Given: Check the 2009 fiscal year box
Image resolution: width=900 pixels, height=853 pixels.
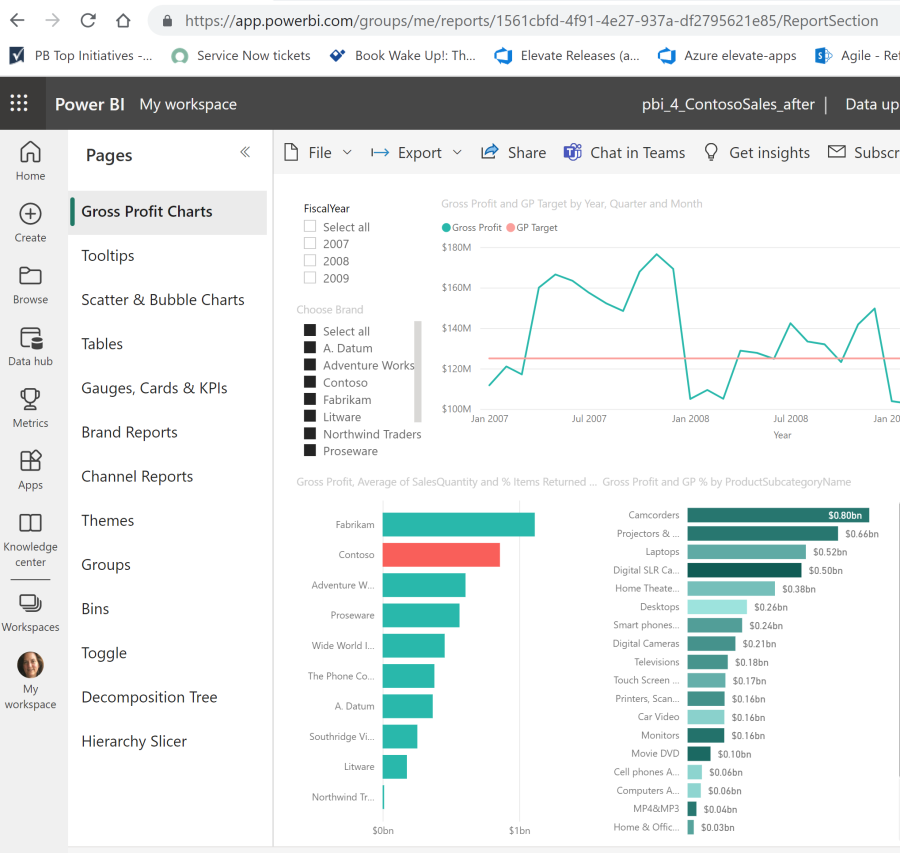Looking at the screenshot, I should click(310, 278).
